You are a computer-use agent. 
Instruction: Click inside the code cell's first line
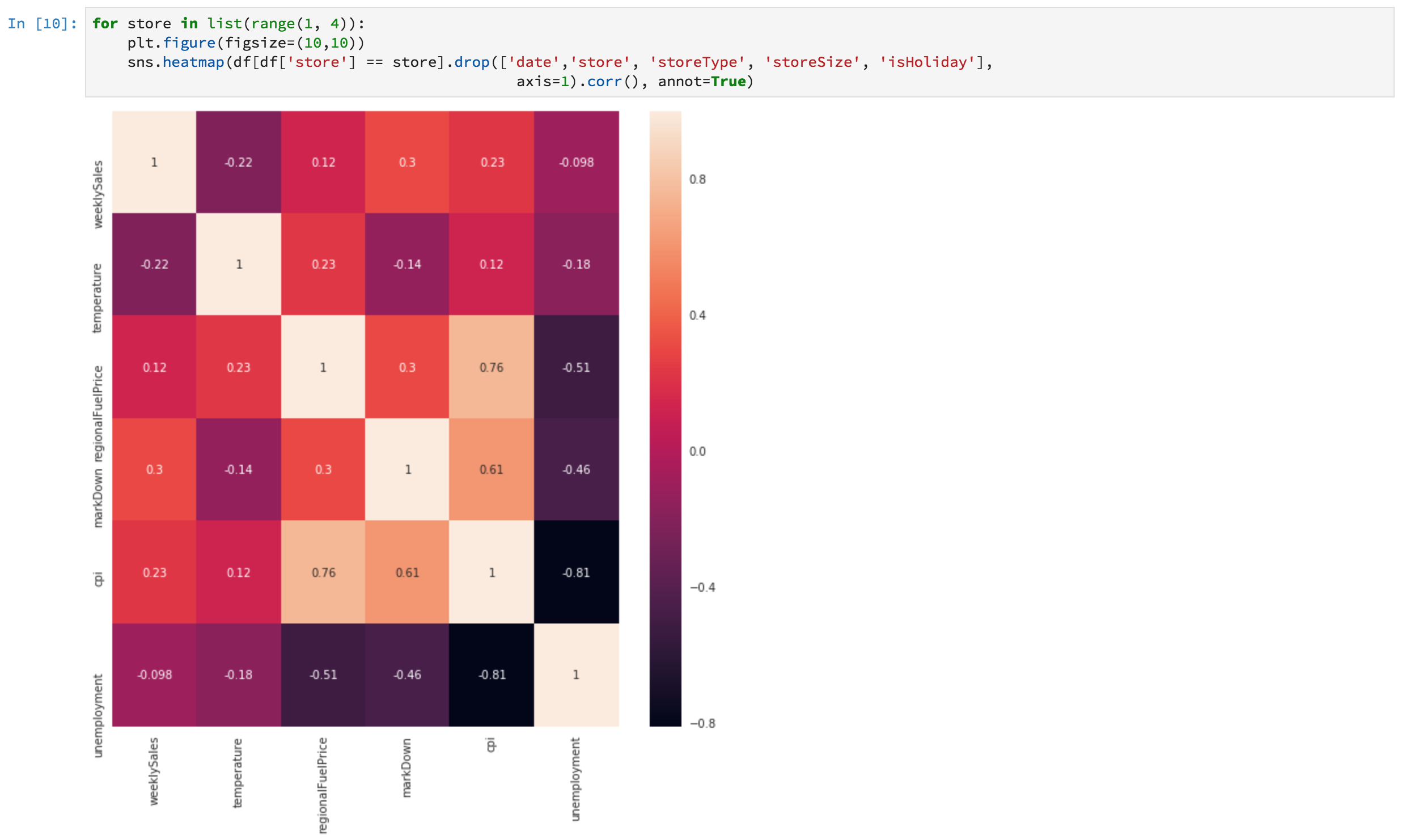point(227,24)
